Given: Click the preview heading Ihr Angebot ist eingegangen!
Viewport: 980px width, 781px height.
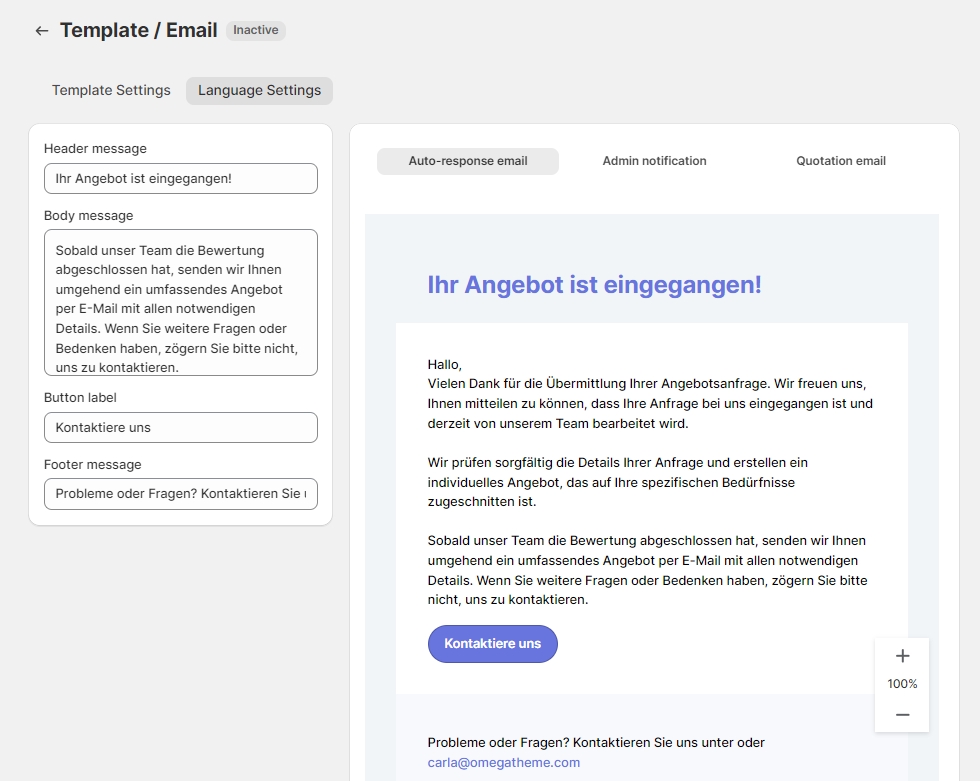Looking at the screenshot, I should click(594, 285).
